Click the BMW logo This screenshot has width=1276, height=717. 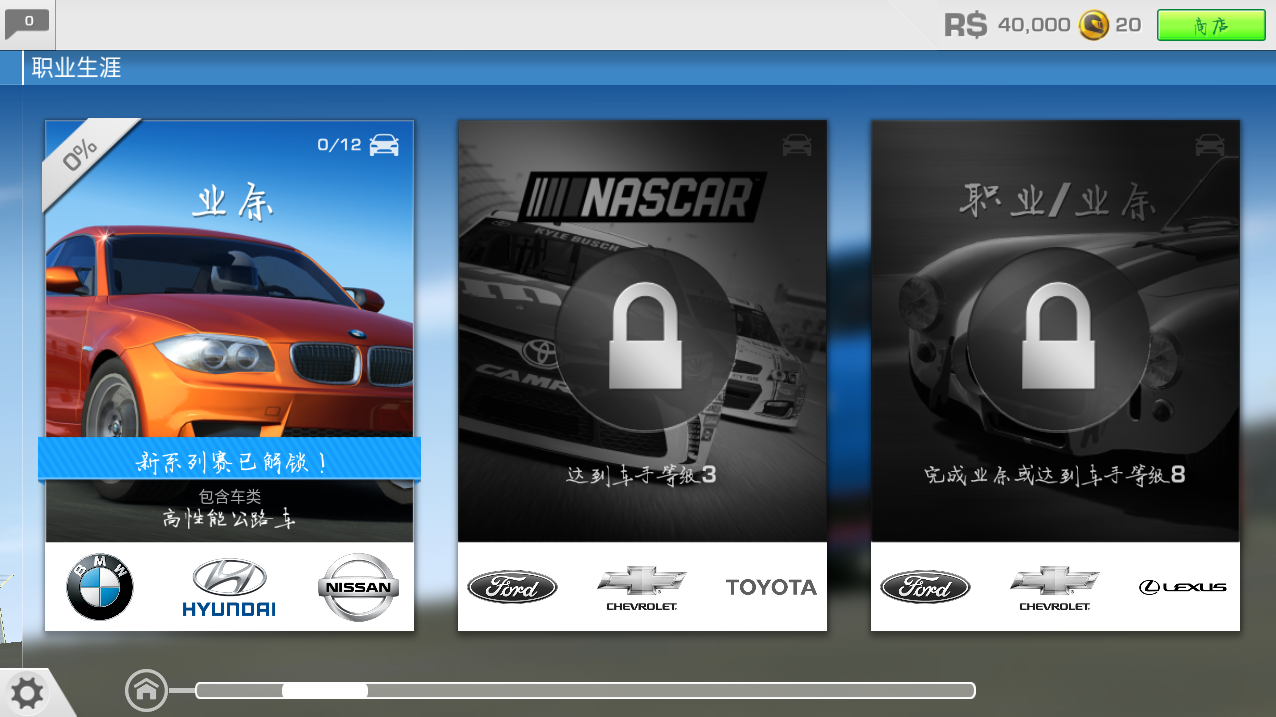[x=100, y=587]
